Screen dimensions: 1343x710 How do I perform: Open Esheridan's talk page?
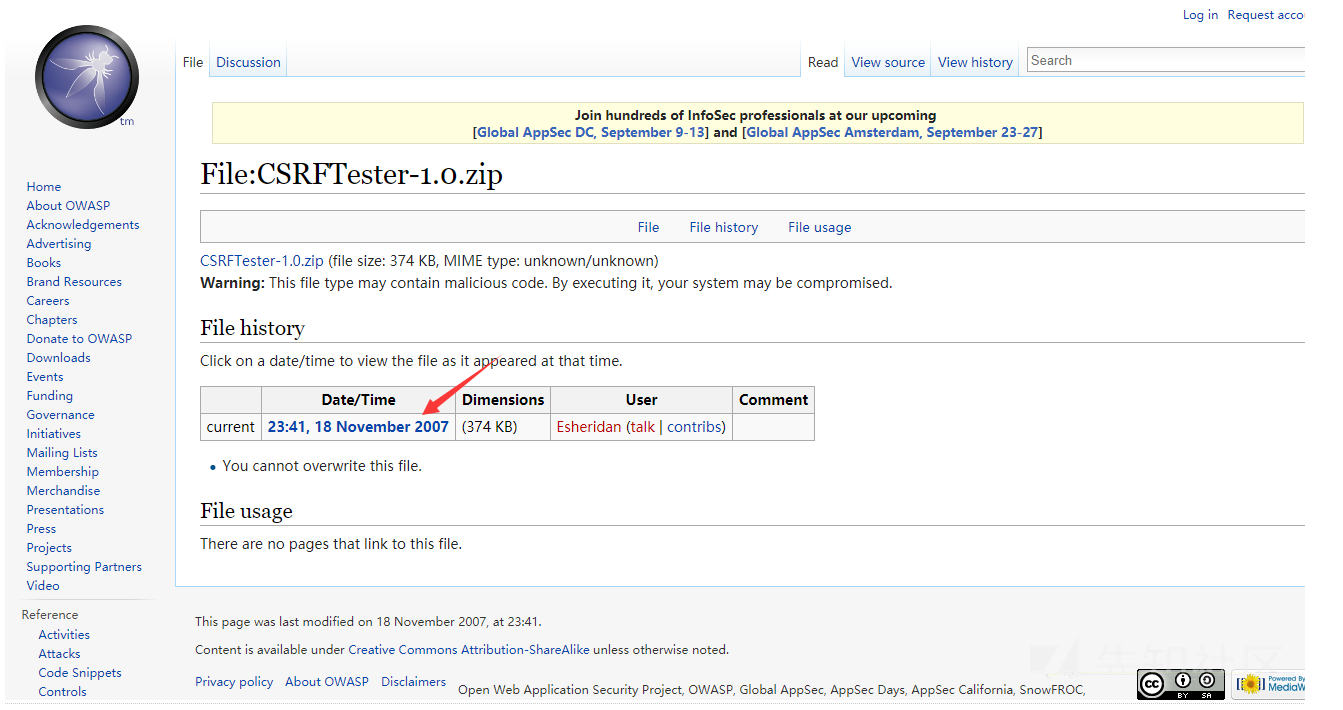click(643, 426)
